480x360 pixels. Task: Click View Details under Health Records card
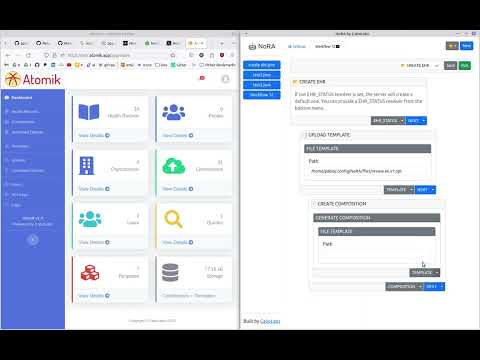tap(94, 135)
